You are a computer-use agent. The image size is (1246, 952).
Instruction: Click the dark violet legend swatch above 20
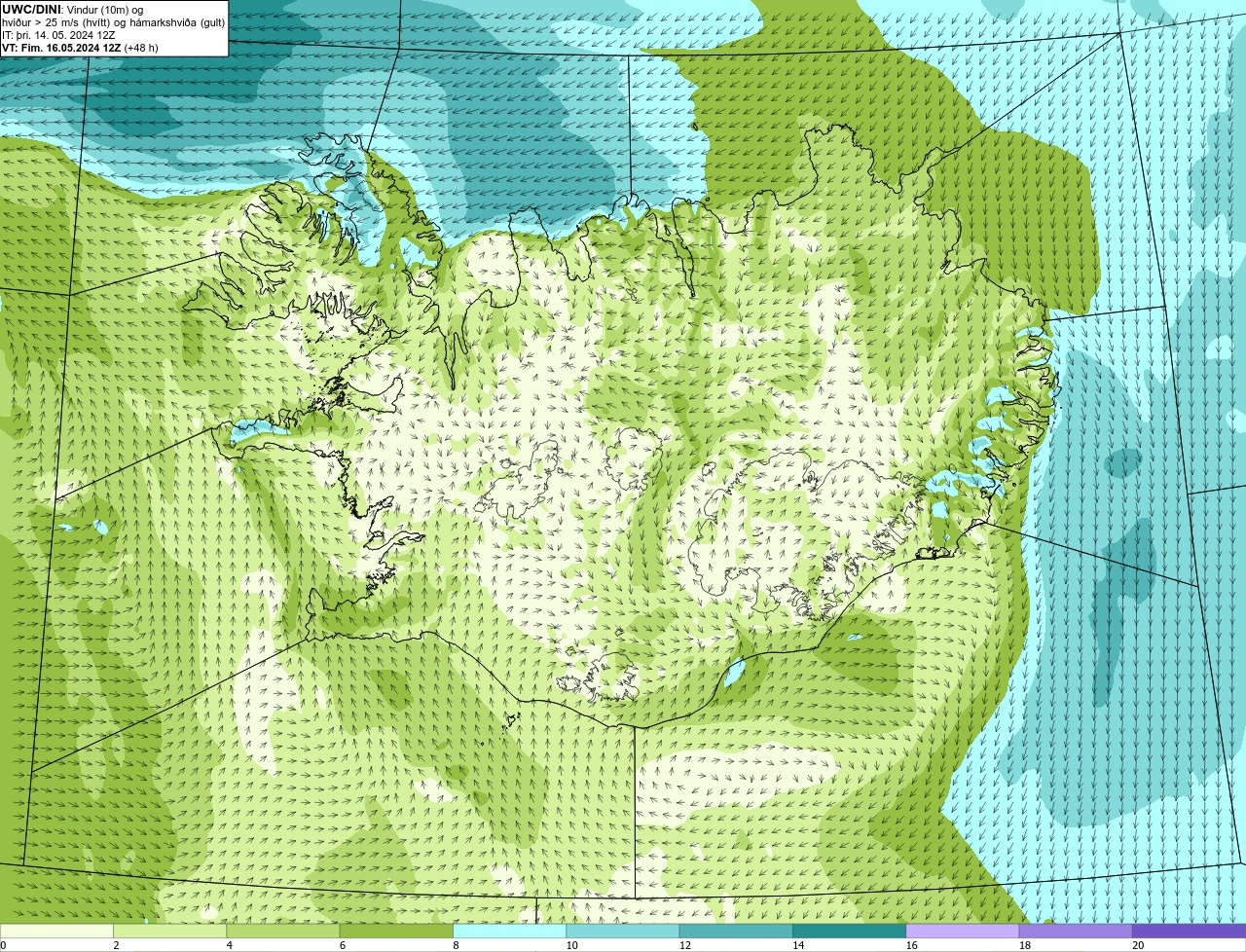coord(1190,931)
